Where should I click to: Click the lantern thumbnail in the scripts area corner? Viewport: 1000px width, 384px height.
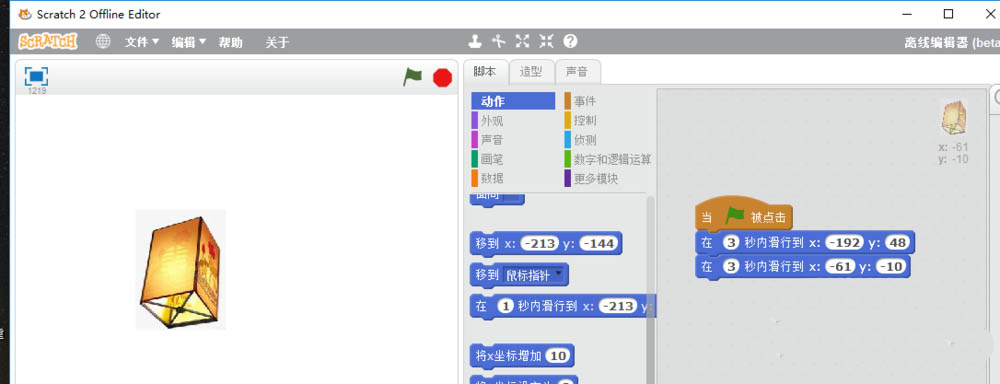click(x=954, y=118)
